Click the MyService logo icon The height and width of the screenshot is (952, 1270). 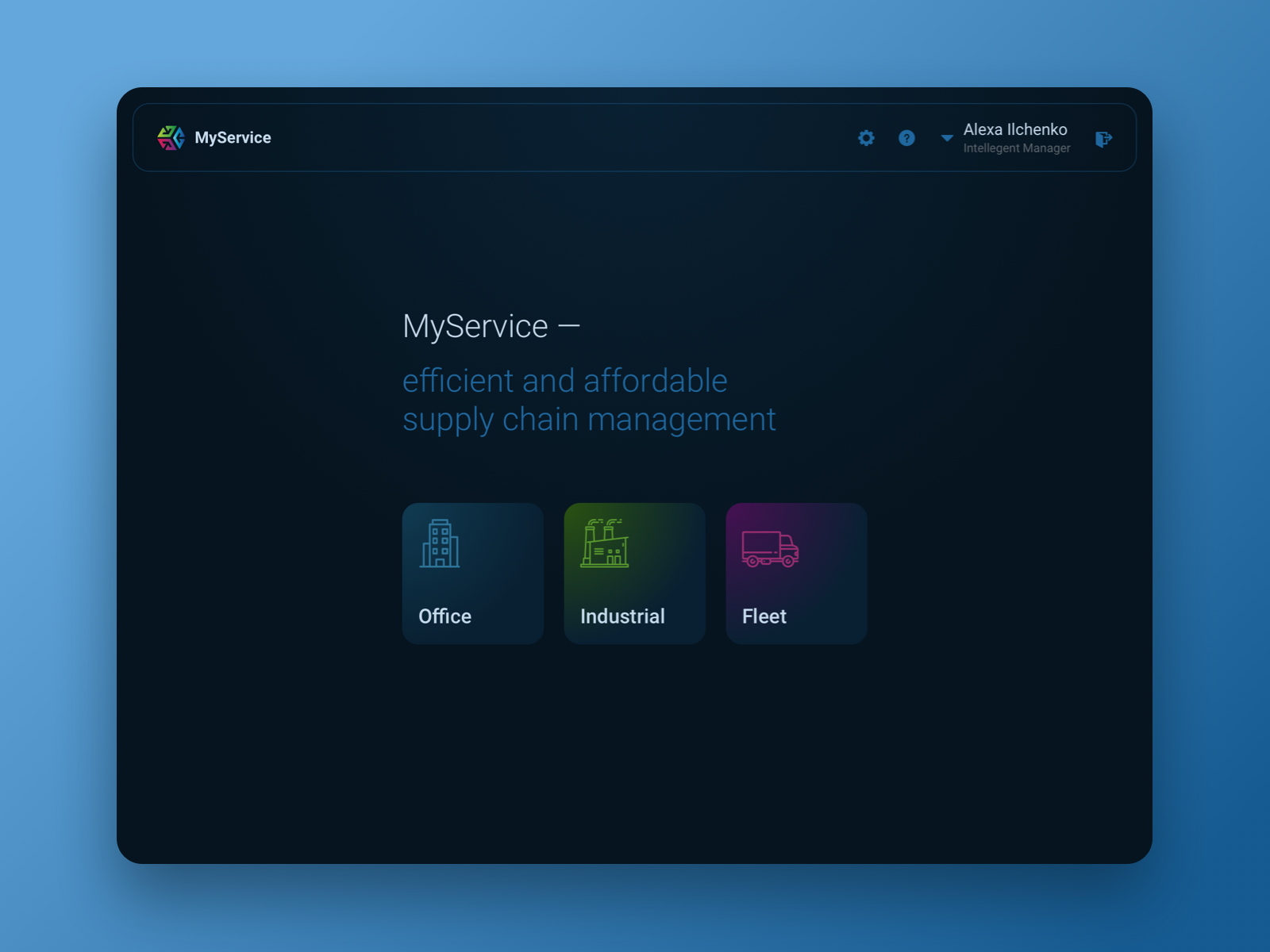pyautogui.click(x=170, y=138)
